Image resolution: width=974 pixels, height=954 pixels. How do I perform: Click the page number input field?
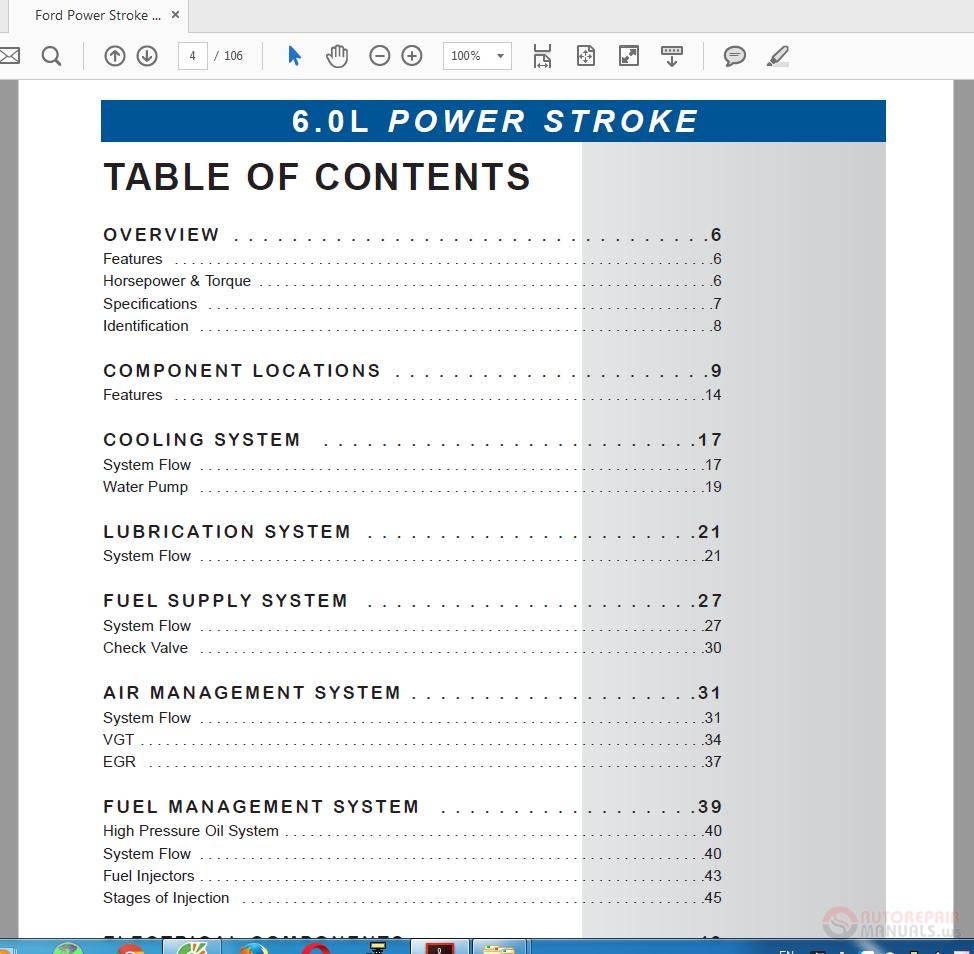pyautogui.click(x=193, y=56)
